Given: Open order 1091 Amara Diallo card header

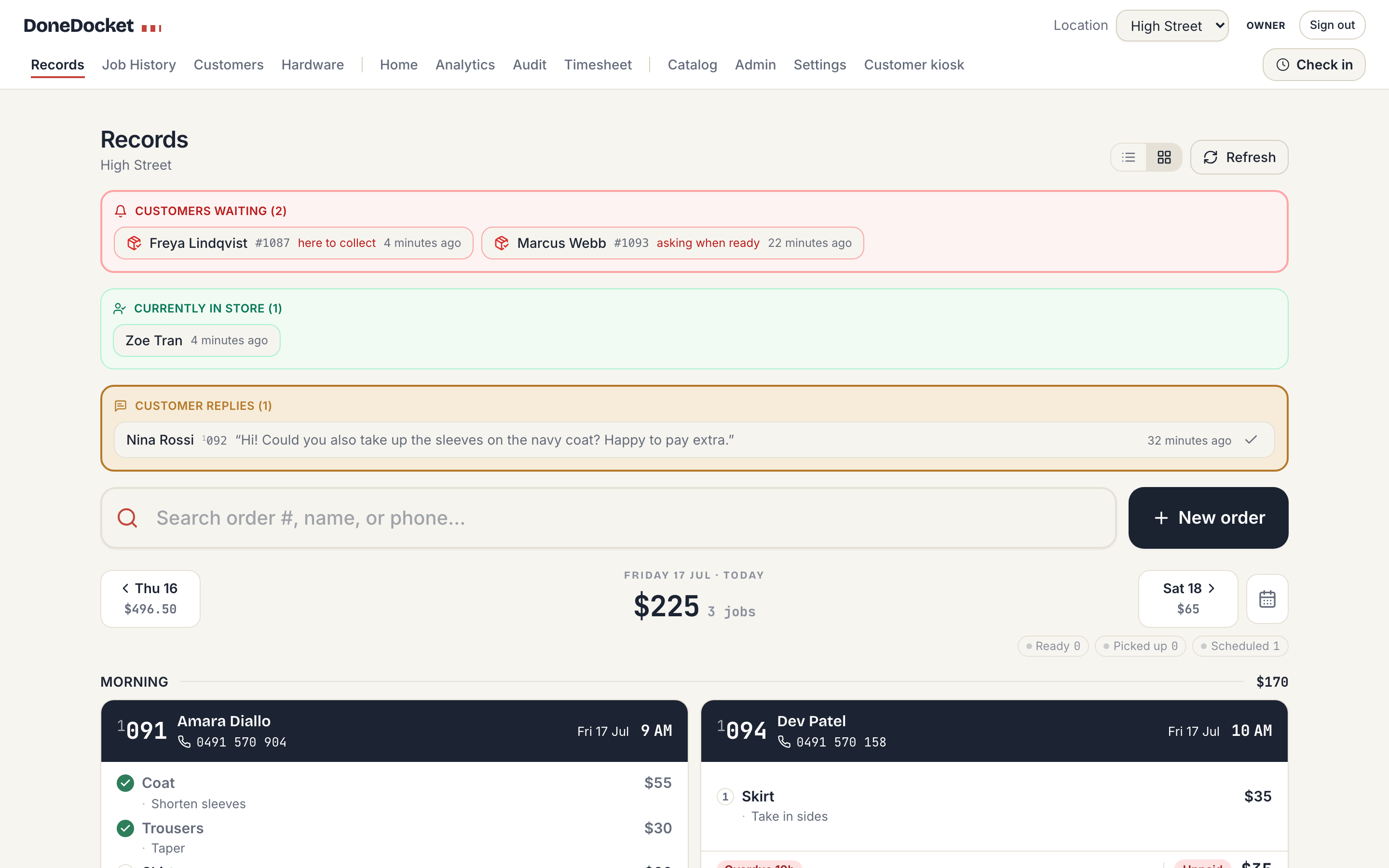Looking at the screenshot, I should point(395,731).
